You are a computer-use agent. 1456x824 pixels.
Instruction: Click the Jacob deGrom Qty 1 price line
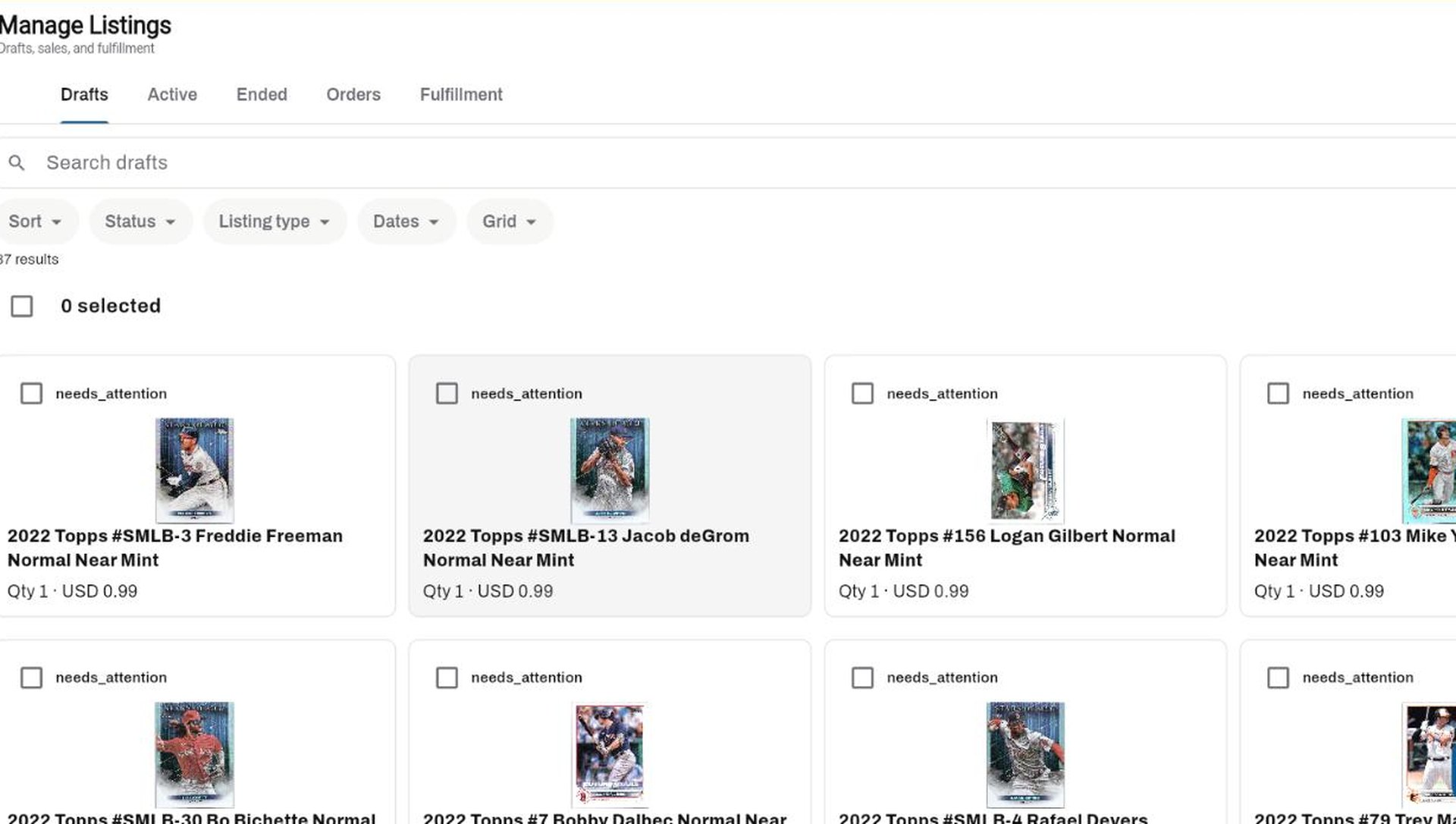click(x=488, y=591)
